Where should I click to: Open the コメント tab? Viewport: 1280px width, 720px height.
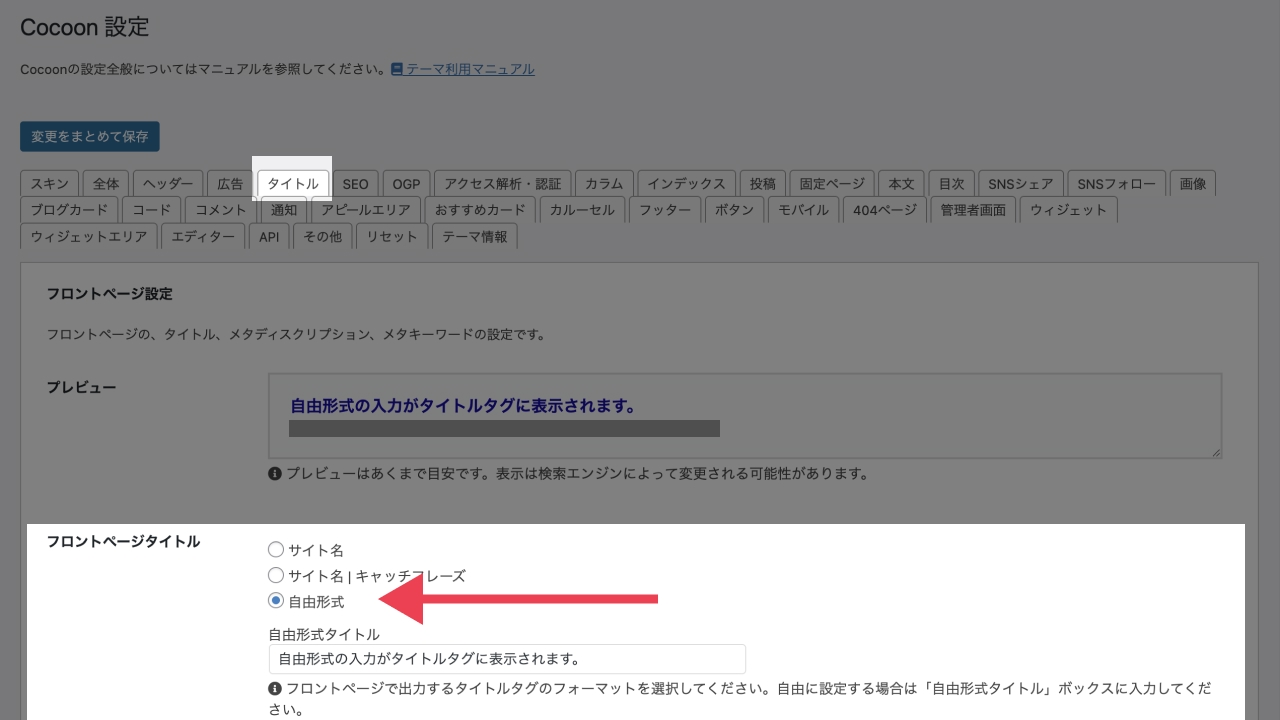point(220,210)
